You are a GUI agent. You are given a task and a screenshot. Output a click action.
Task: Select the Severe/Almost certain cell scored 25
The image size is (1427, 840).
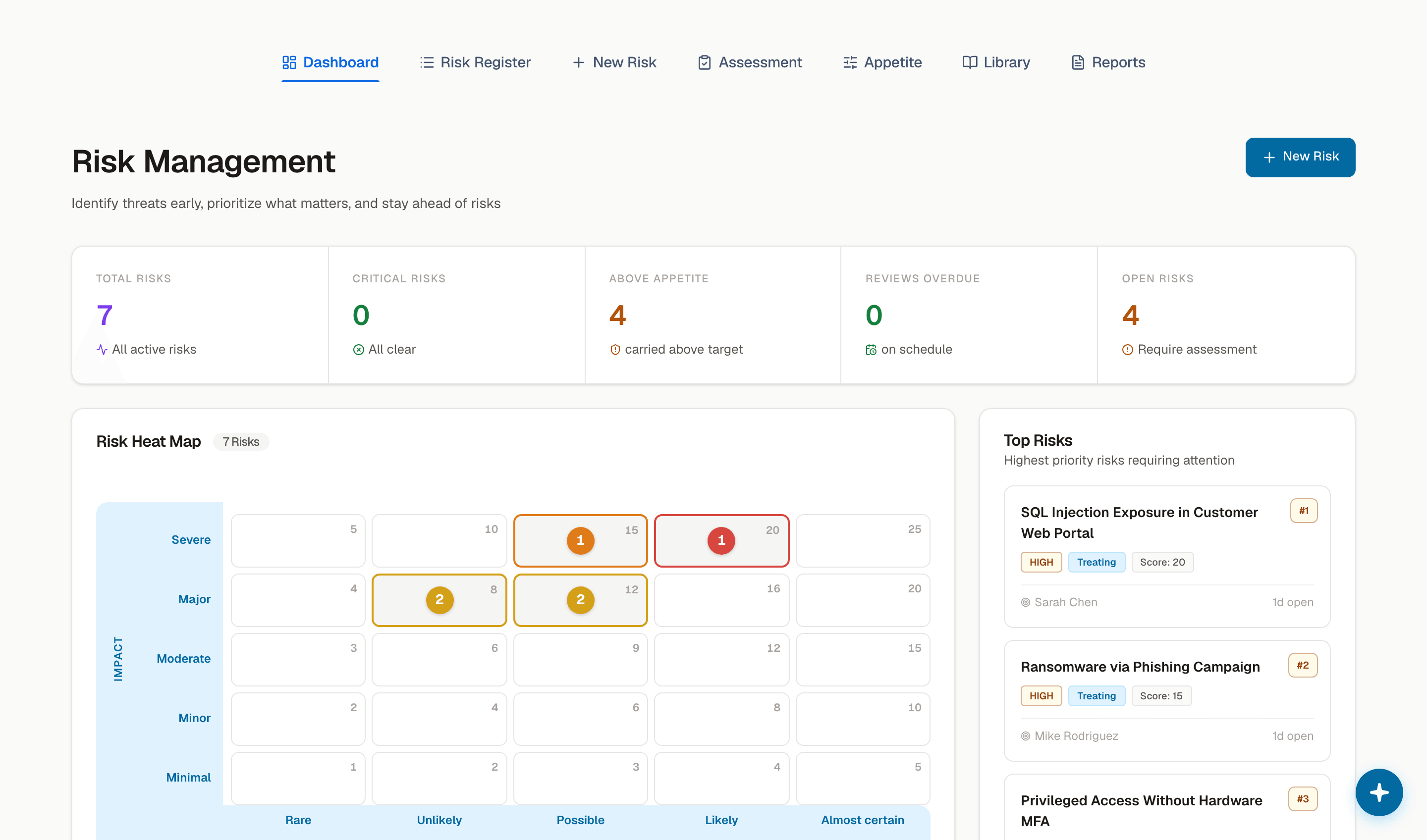click(863, 540)
